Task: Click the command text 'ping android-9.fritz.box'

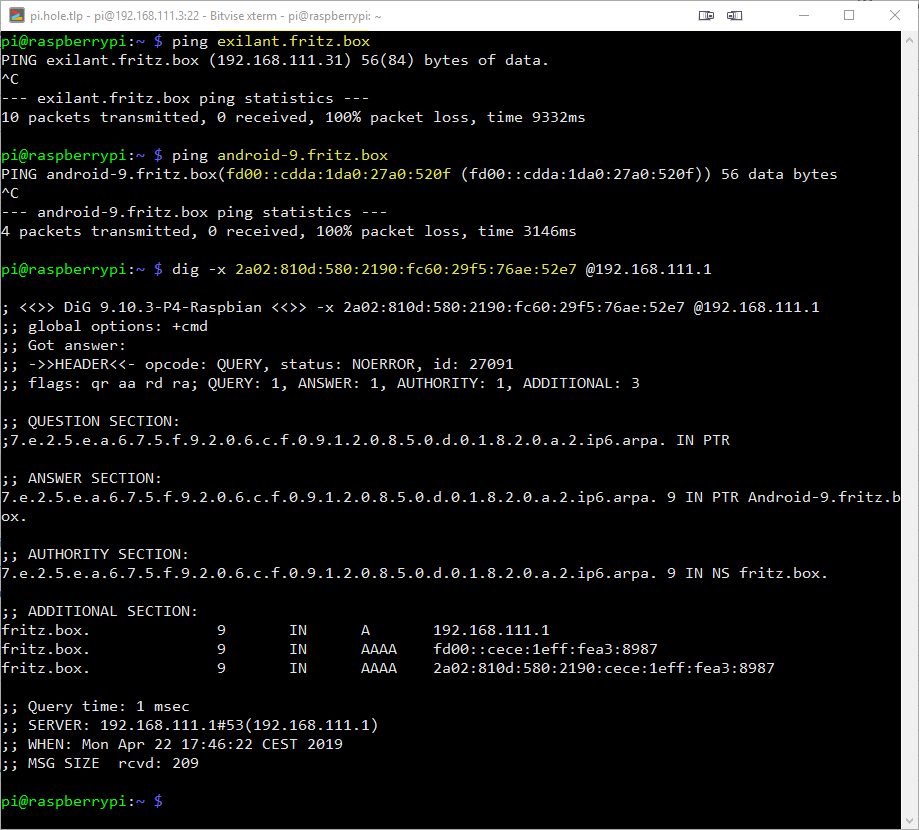Action: coord(280,155)
